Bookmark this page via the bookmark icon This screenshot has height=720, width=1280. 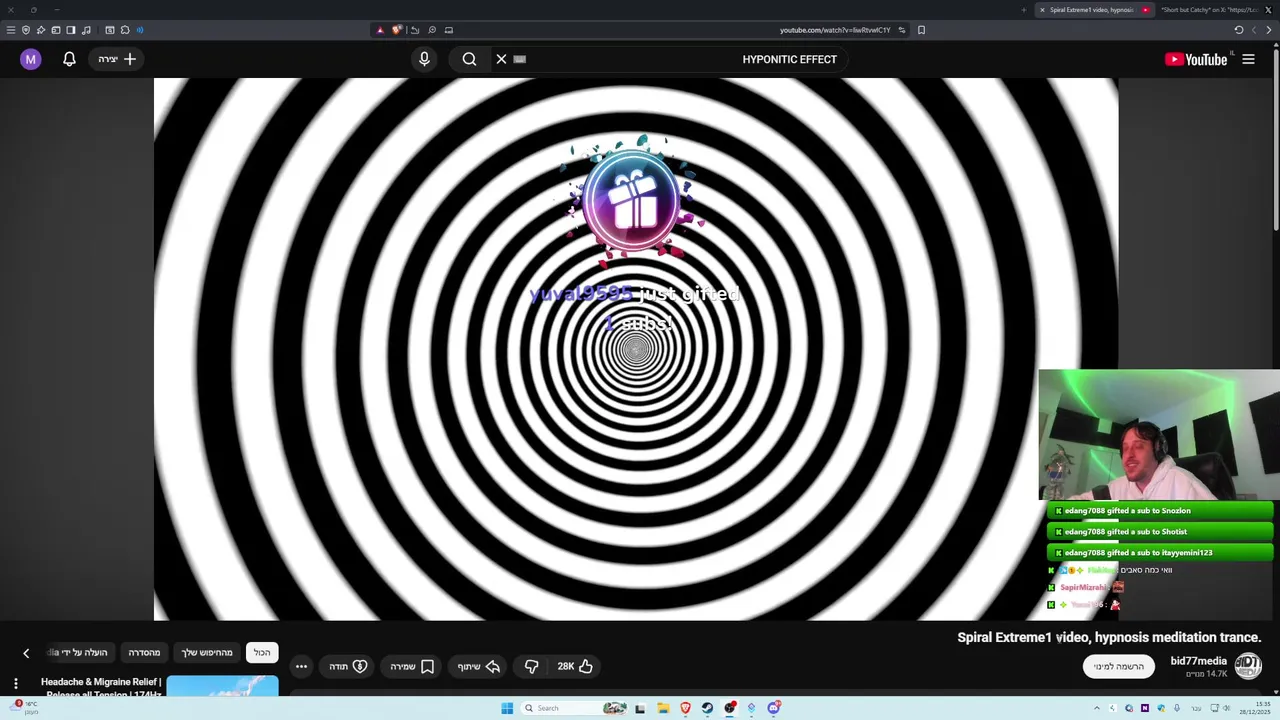[x=921, y=30]
